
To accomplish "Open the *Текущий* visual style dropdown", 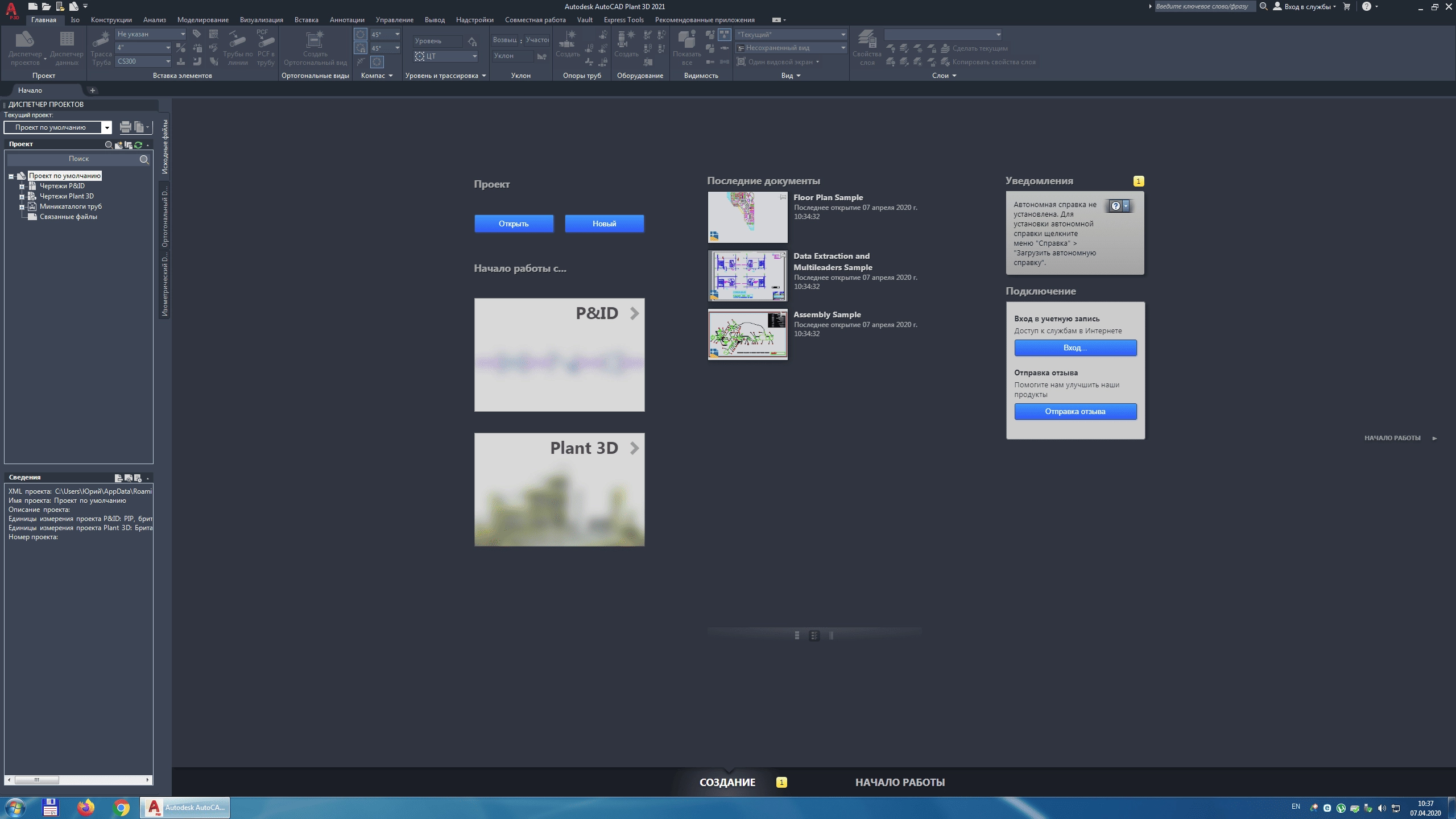I will pyautogui.click(x=791, y=35).
